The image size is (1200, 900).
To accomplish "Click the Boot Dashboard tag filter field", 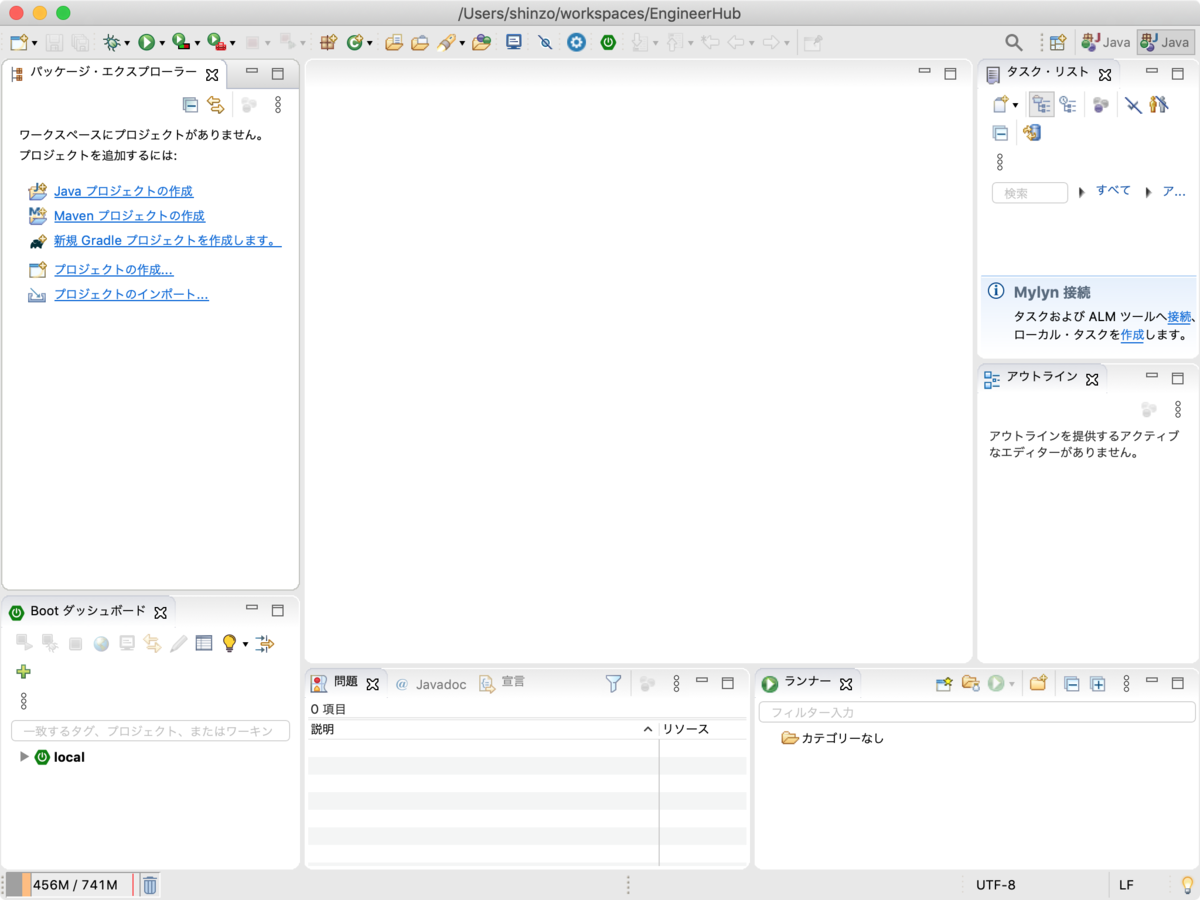I will tap(150, 731).
